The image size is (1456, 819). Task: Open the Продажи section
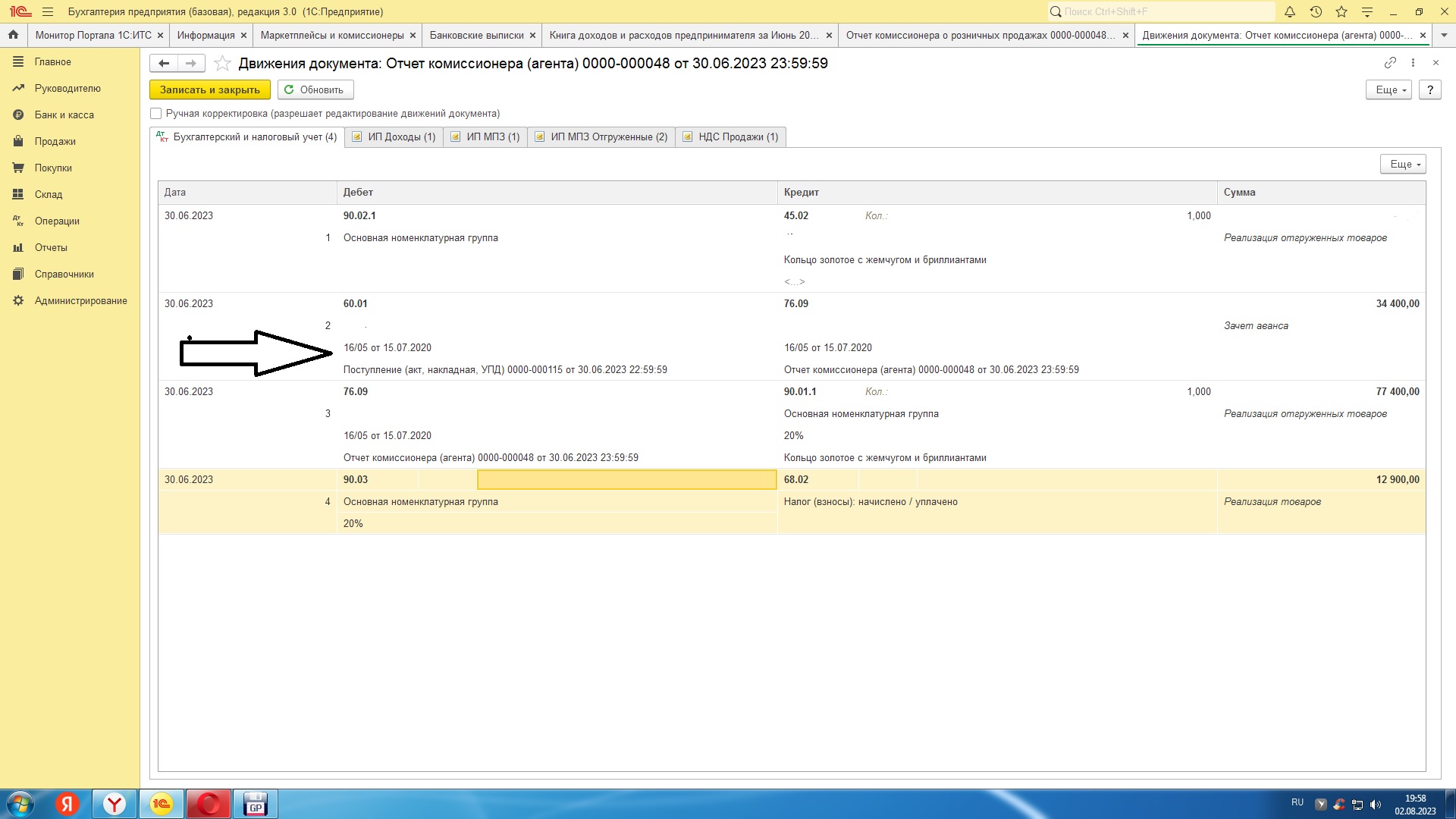[55, 142]
